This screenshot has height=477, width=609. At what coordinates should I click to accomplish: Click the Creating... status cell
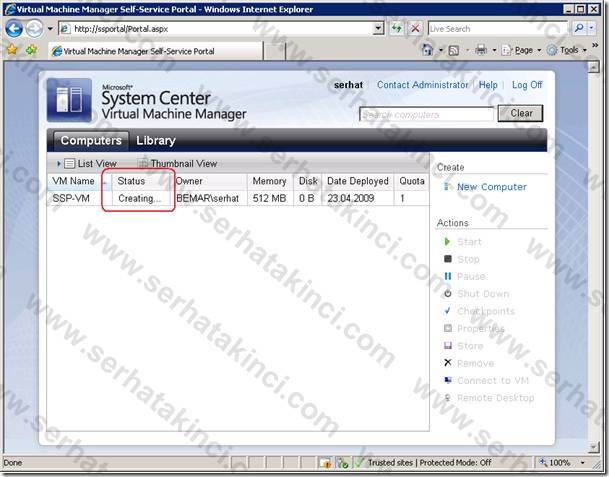[139, 198]
